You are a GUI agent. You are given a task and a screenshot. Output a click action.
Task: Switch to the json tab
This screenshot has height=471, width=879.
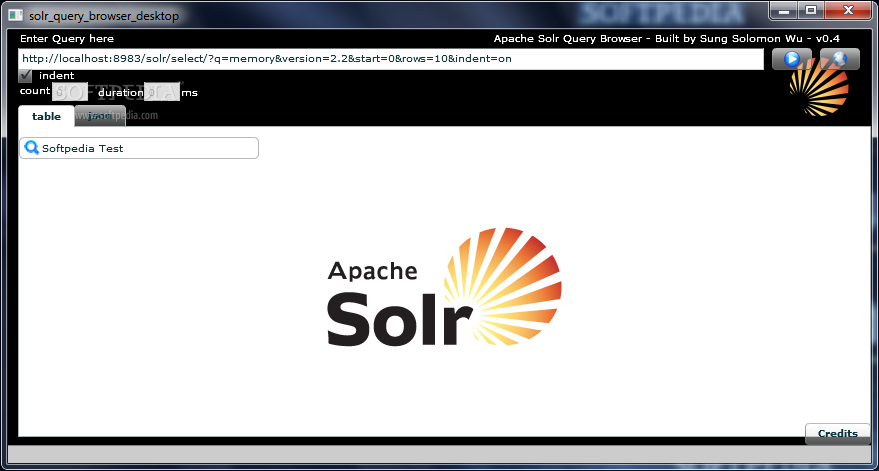coord(100,116)
